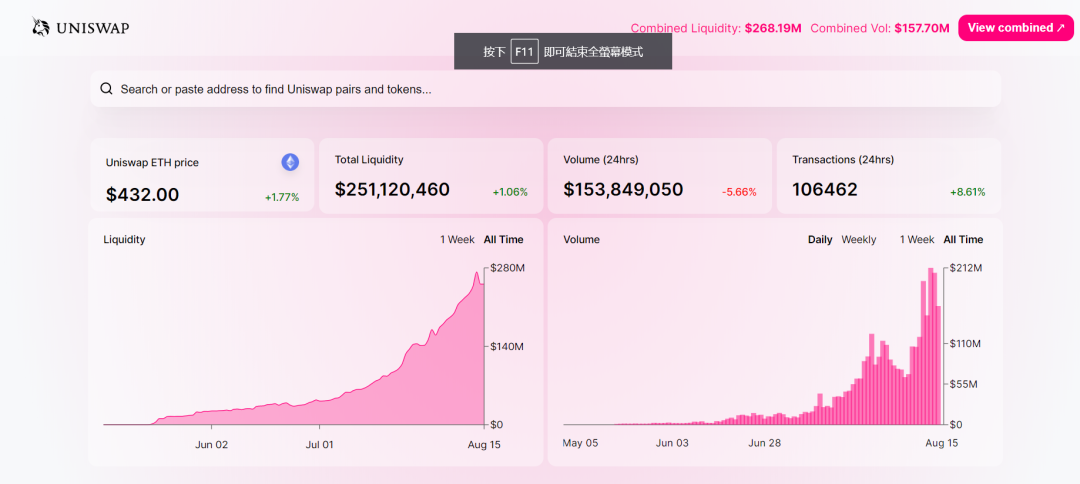Click the $140M liquidity axis label
The width and height of the screenshot is (1080, 484).
point(508,346)
